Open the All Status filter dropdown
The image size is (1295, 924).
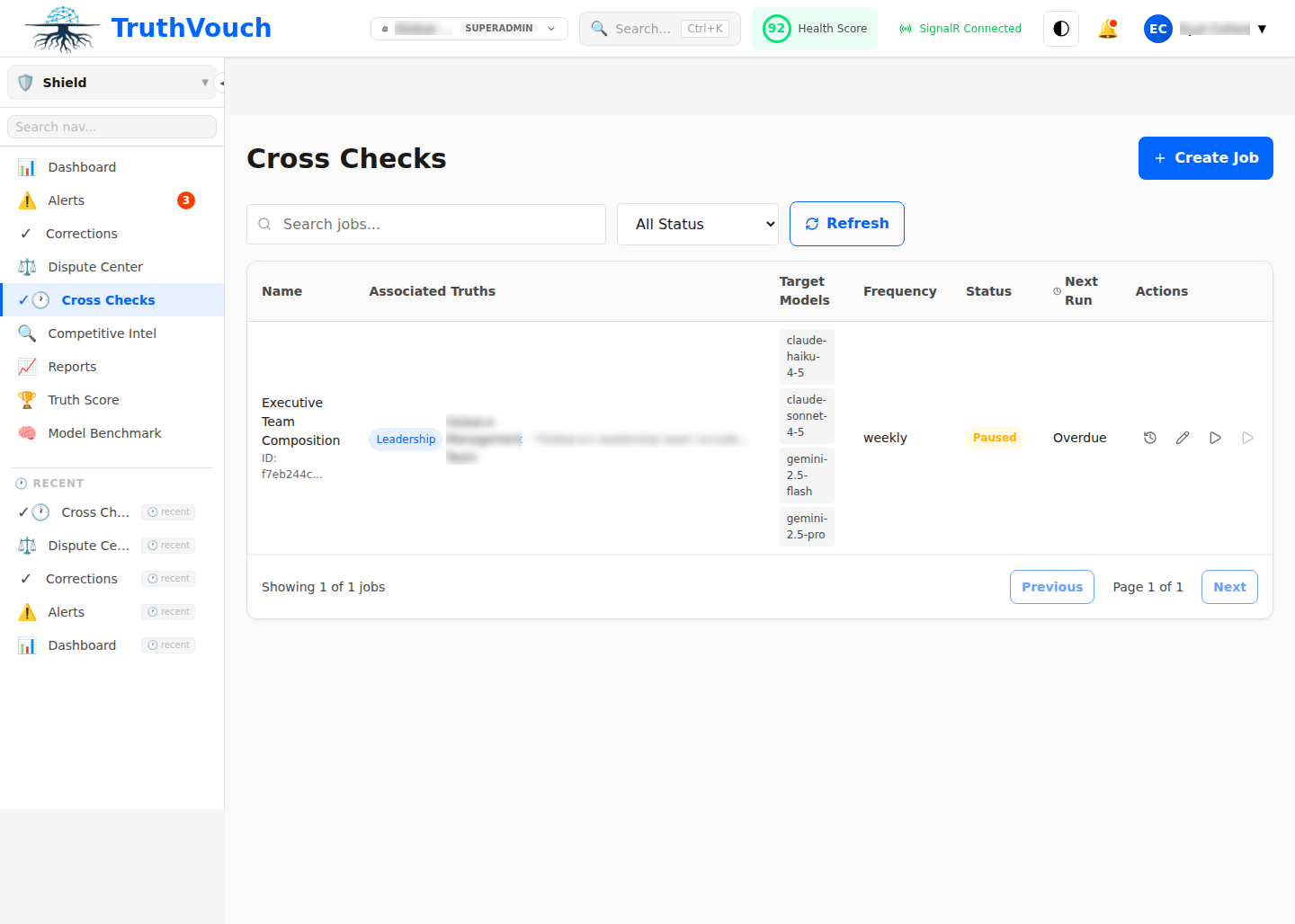point(698,224)
